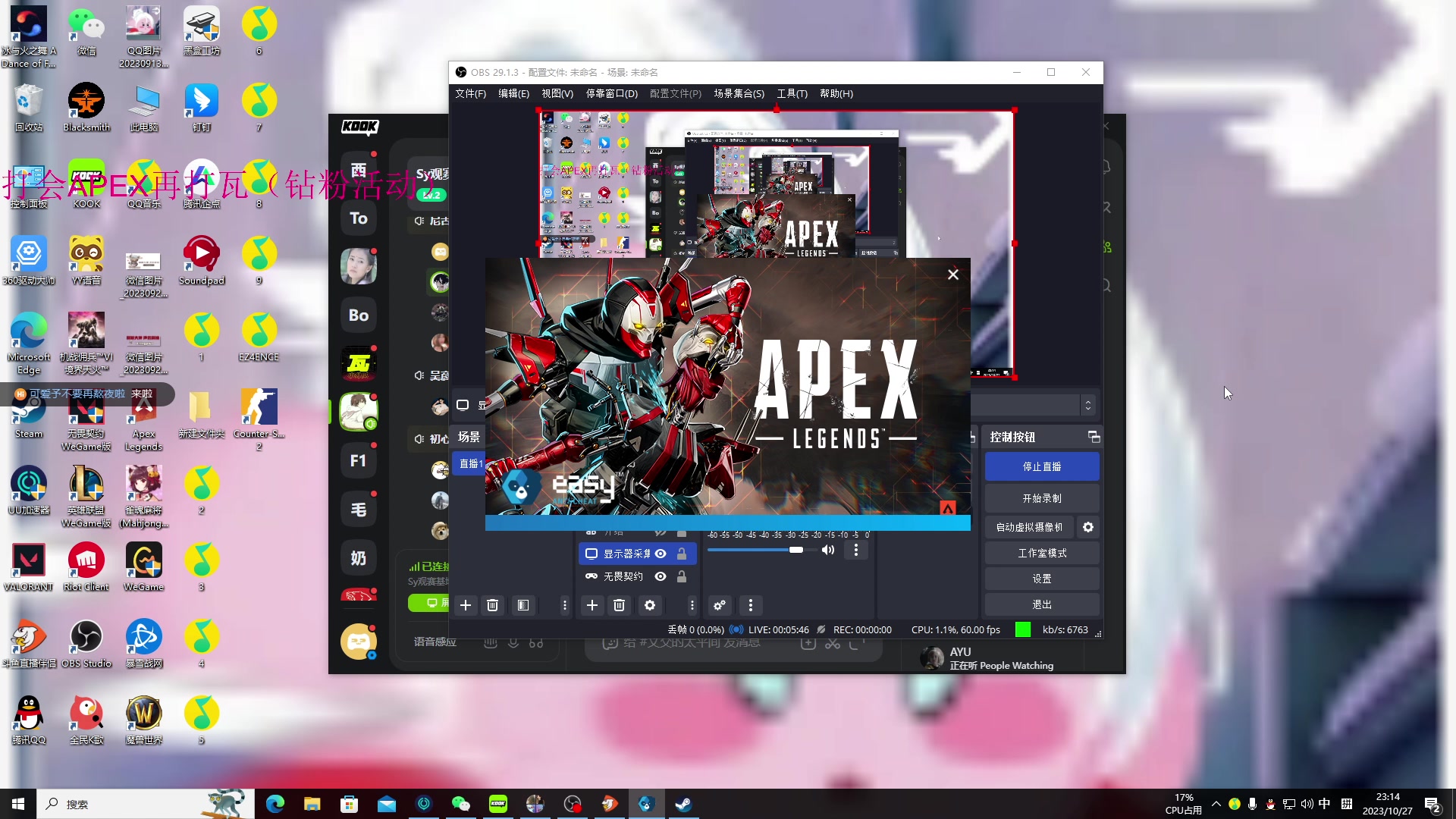
Task: Toggle lock on 无畏契约 source
Action: (x=682, y=576)
